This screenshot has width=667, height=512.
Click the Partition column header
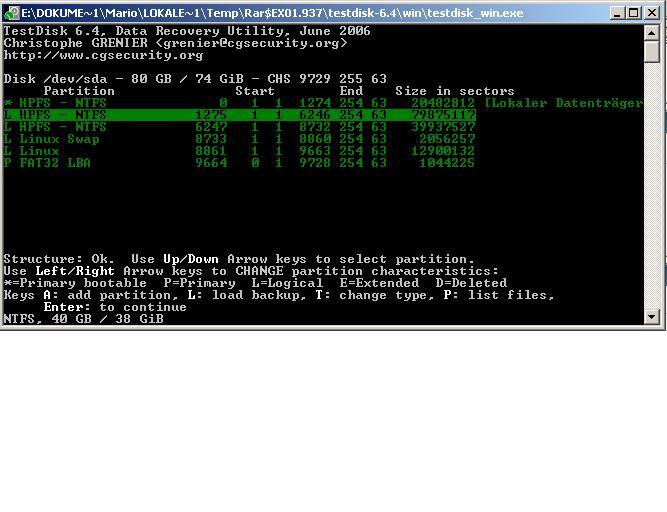pos(79,91)
